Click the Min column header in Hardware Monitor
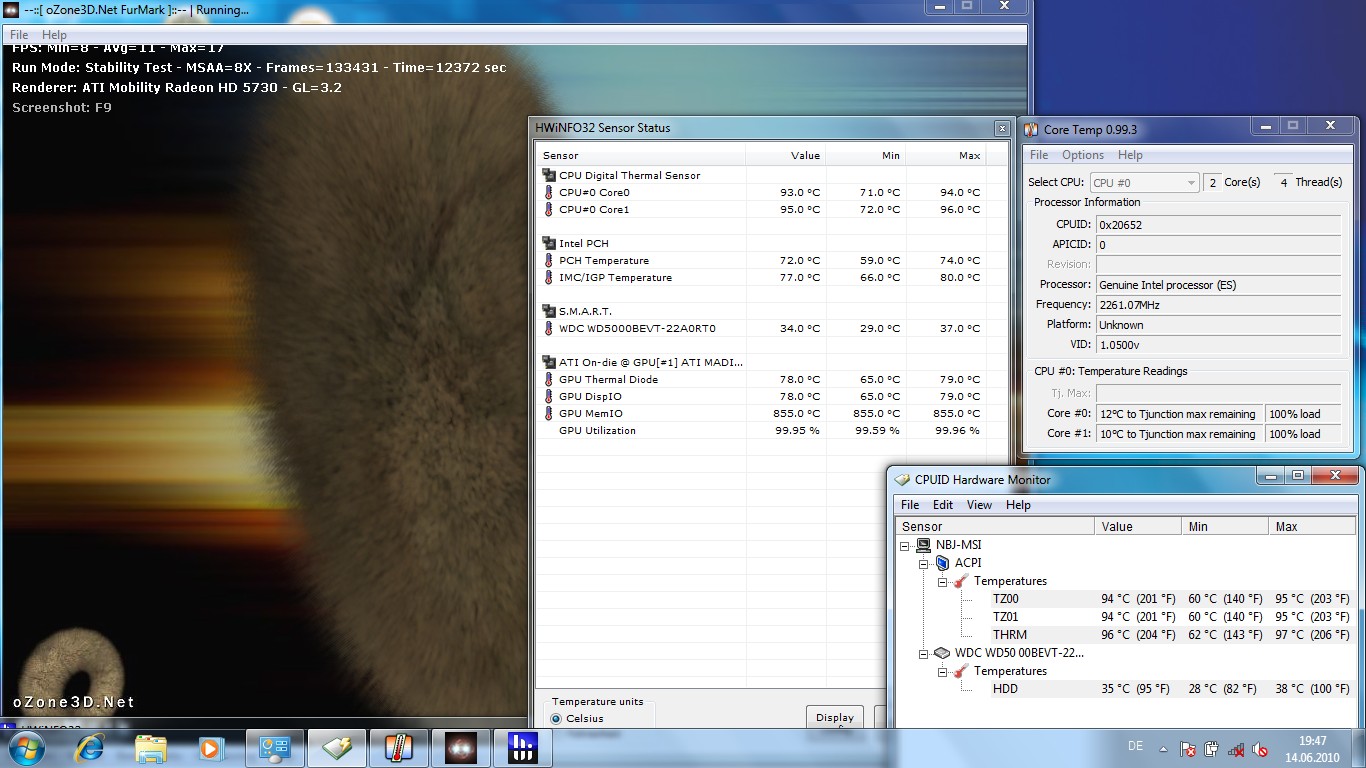The height and width of the screenshot is (768, 1366). (1225, 526)
